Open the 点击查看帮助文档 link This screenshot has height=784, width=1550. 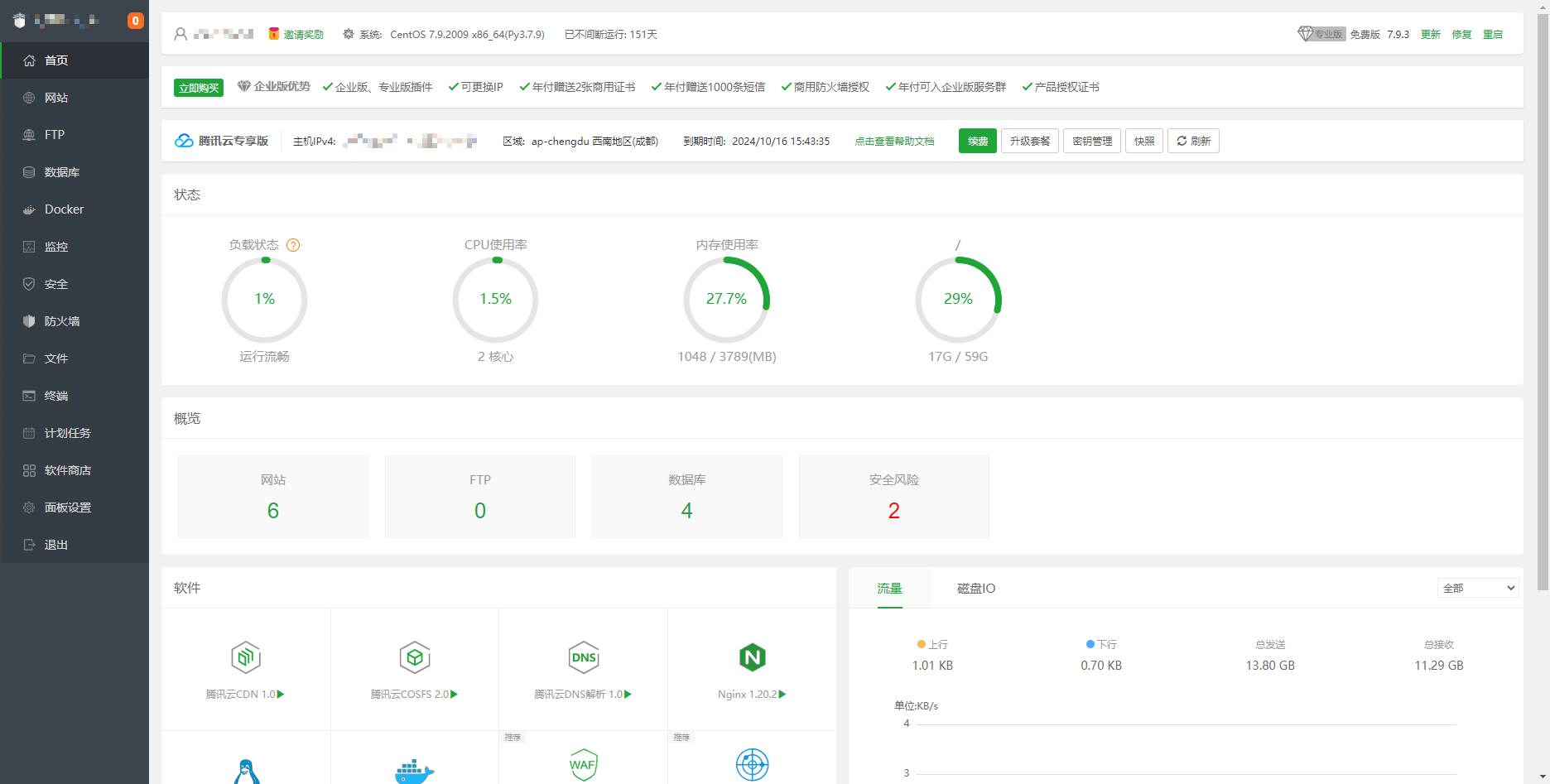click(x=894, y=141)
